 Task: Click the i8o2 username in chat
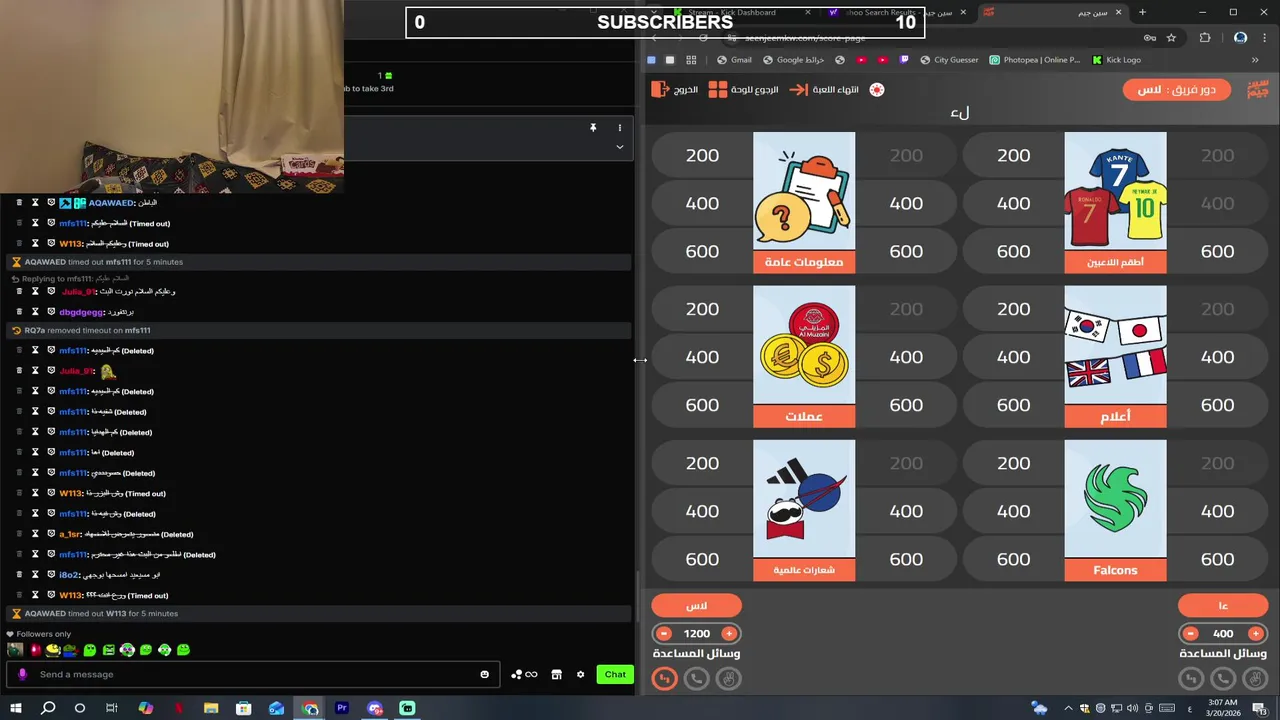[x=68, y=575]
